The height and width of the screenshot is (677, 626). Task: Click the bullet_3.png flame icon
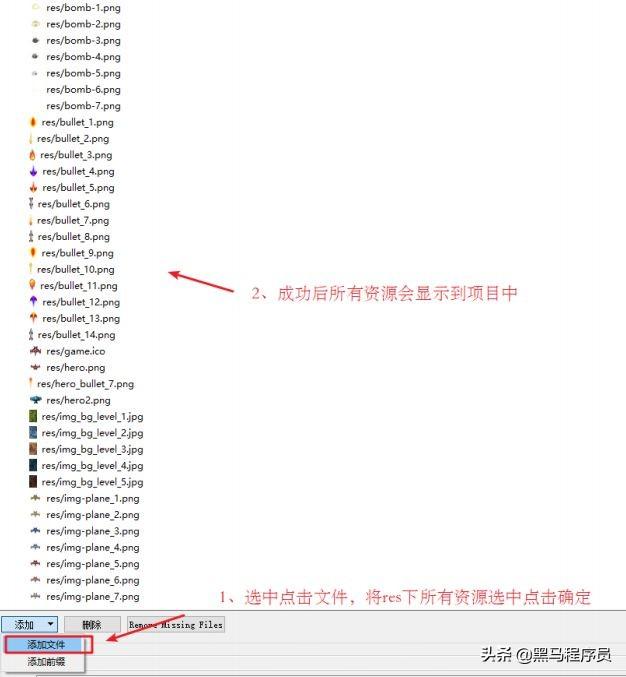click(32, 155)
